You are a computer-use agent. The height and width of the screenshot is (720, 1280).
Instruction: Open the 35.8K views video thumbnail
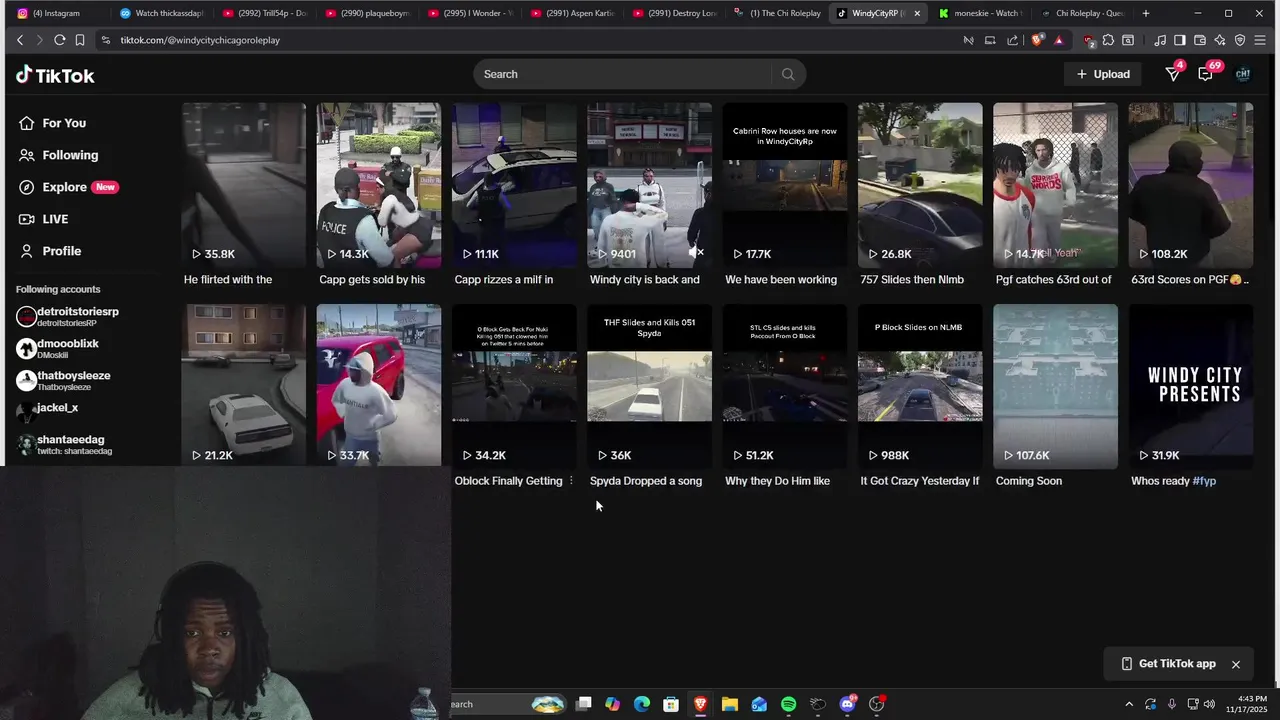(244, 185)
